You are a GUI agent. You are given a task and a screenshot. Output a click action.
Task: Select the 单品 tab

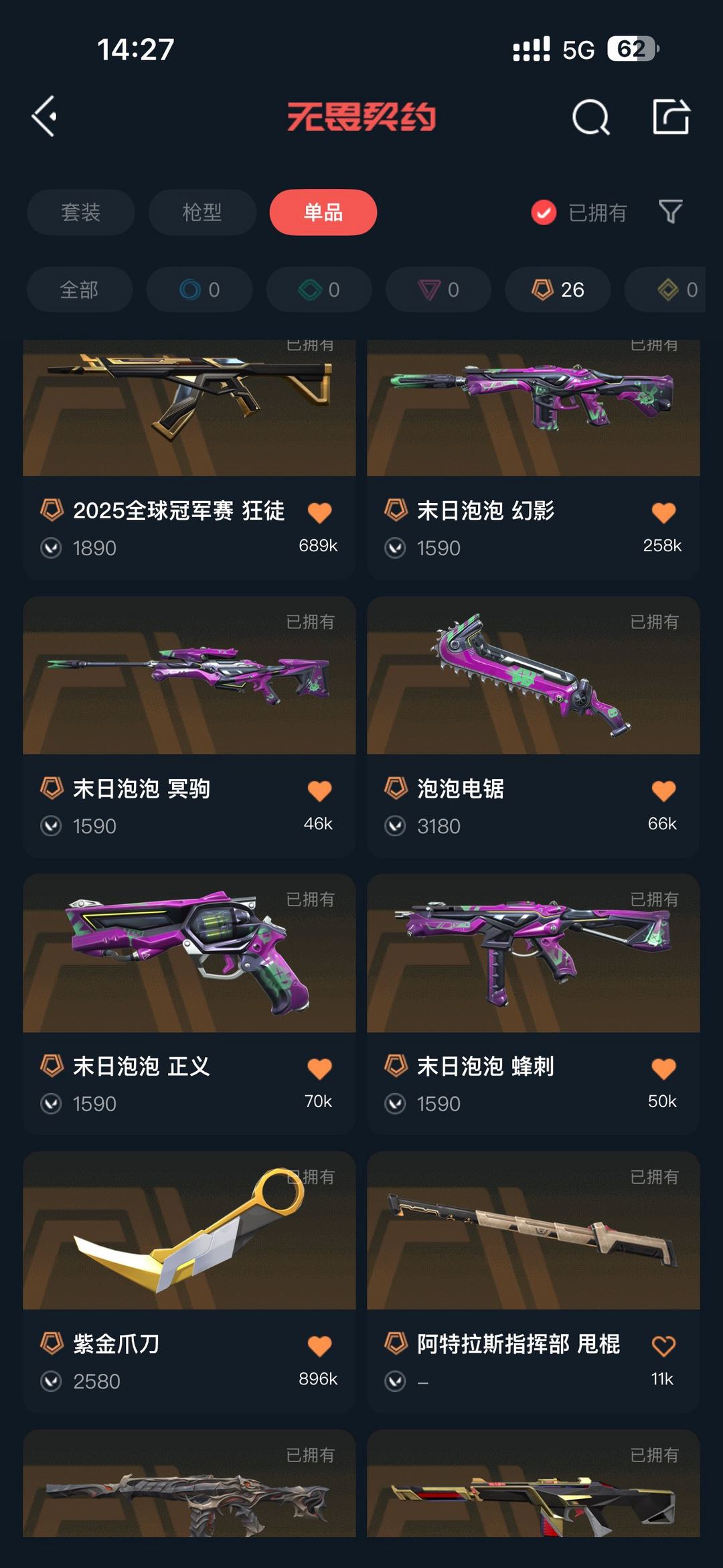click(323, 212)
